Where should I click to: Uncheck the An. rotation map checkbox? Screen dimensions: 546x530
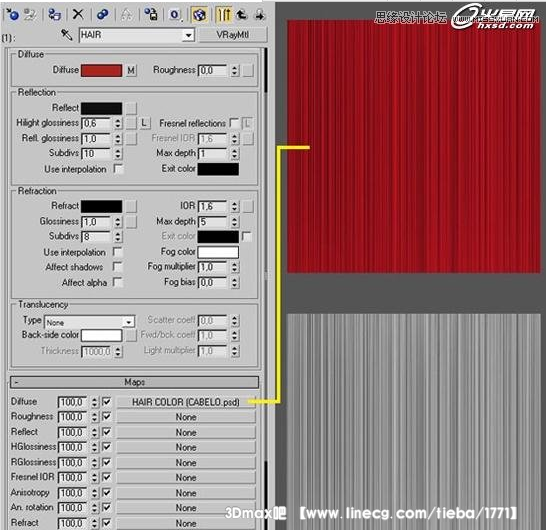(x=107, y=507)
